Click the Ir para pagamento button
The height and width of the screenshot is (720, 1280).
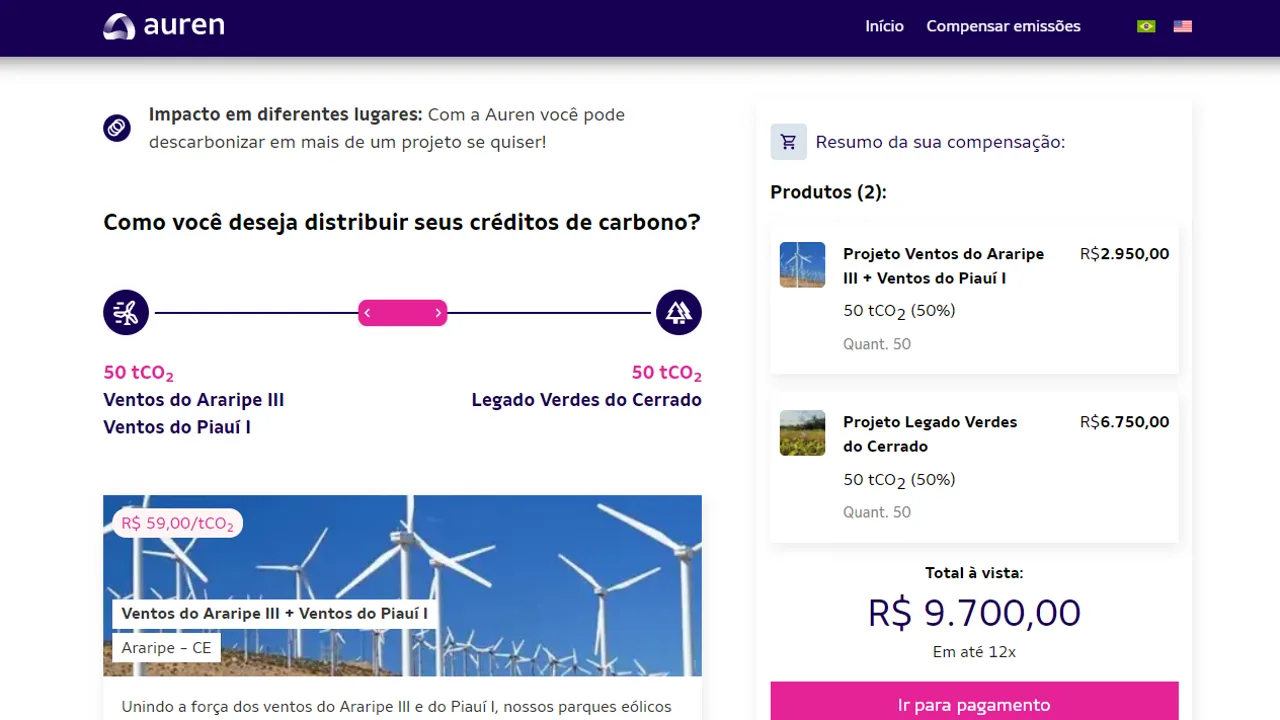click(974, 704)
